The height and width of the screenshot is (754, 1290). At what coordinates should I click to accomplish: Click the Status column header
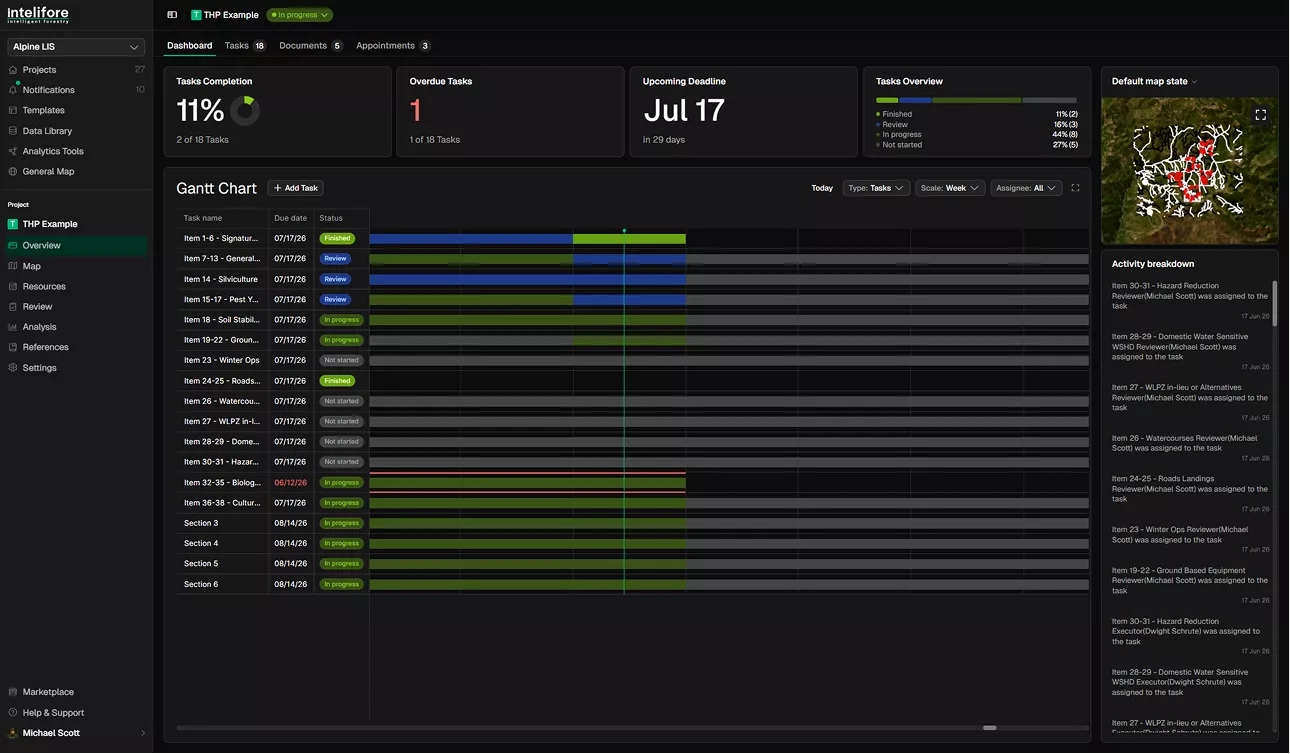[331, 218]
